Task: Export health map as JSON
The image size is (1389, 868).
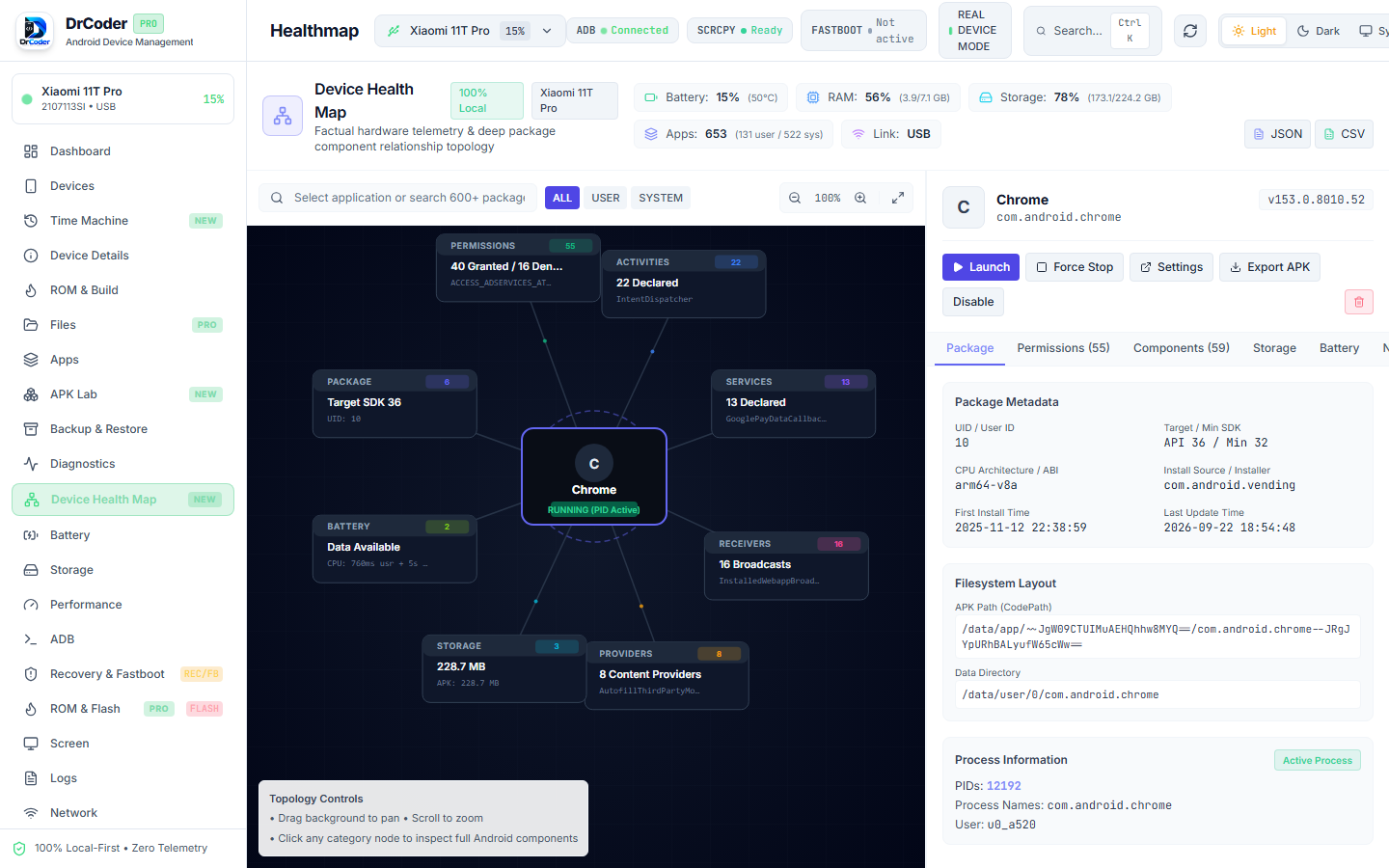Action: click(1277, 134)
